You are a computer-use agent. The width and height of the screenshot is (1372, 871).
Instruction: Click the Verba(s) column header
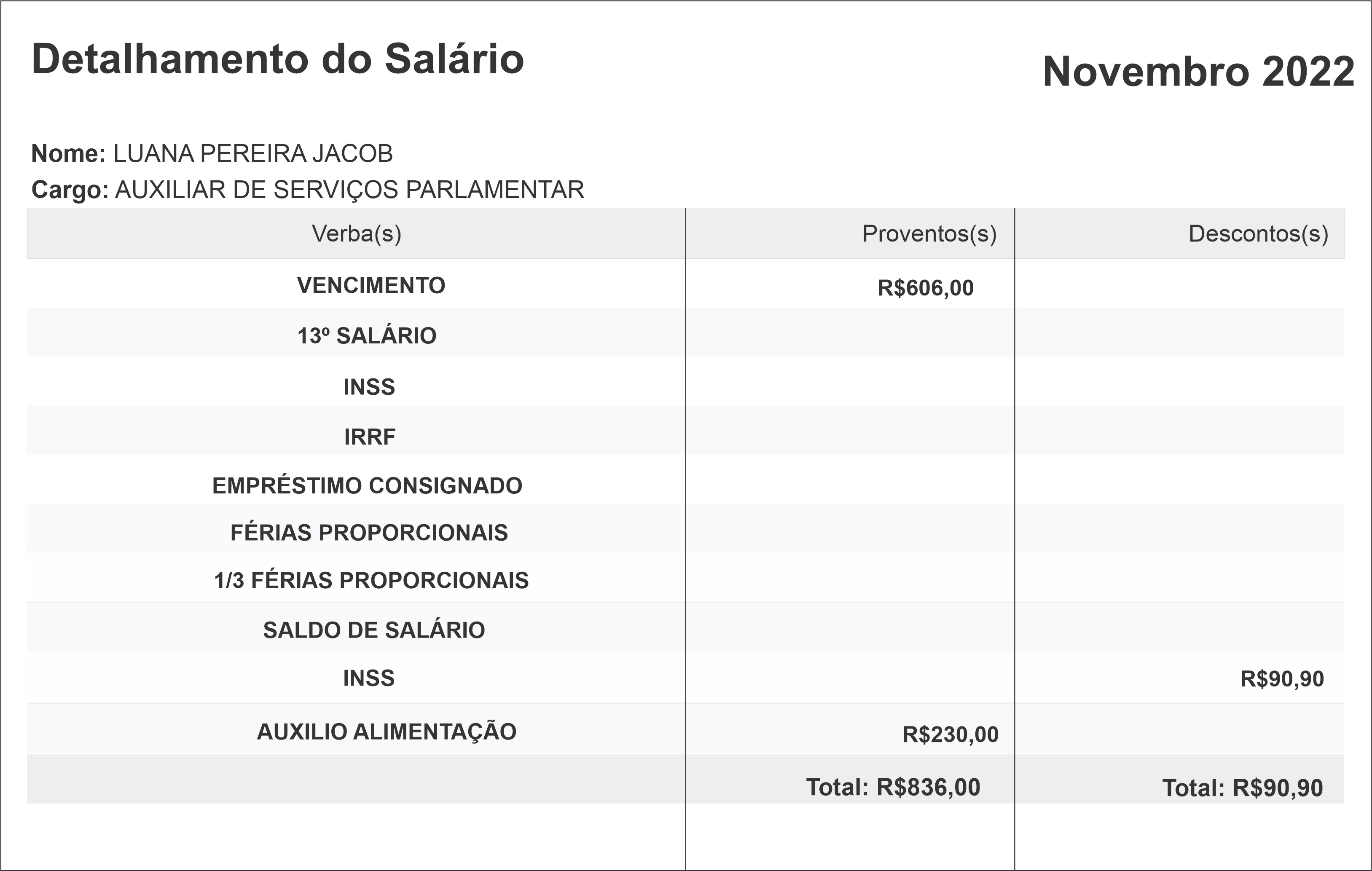356,233
